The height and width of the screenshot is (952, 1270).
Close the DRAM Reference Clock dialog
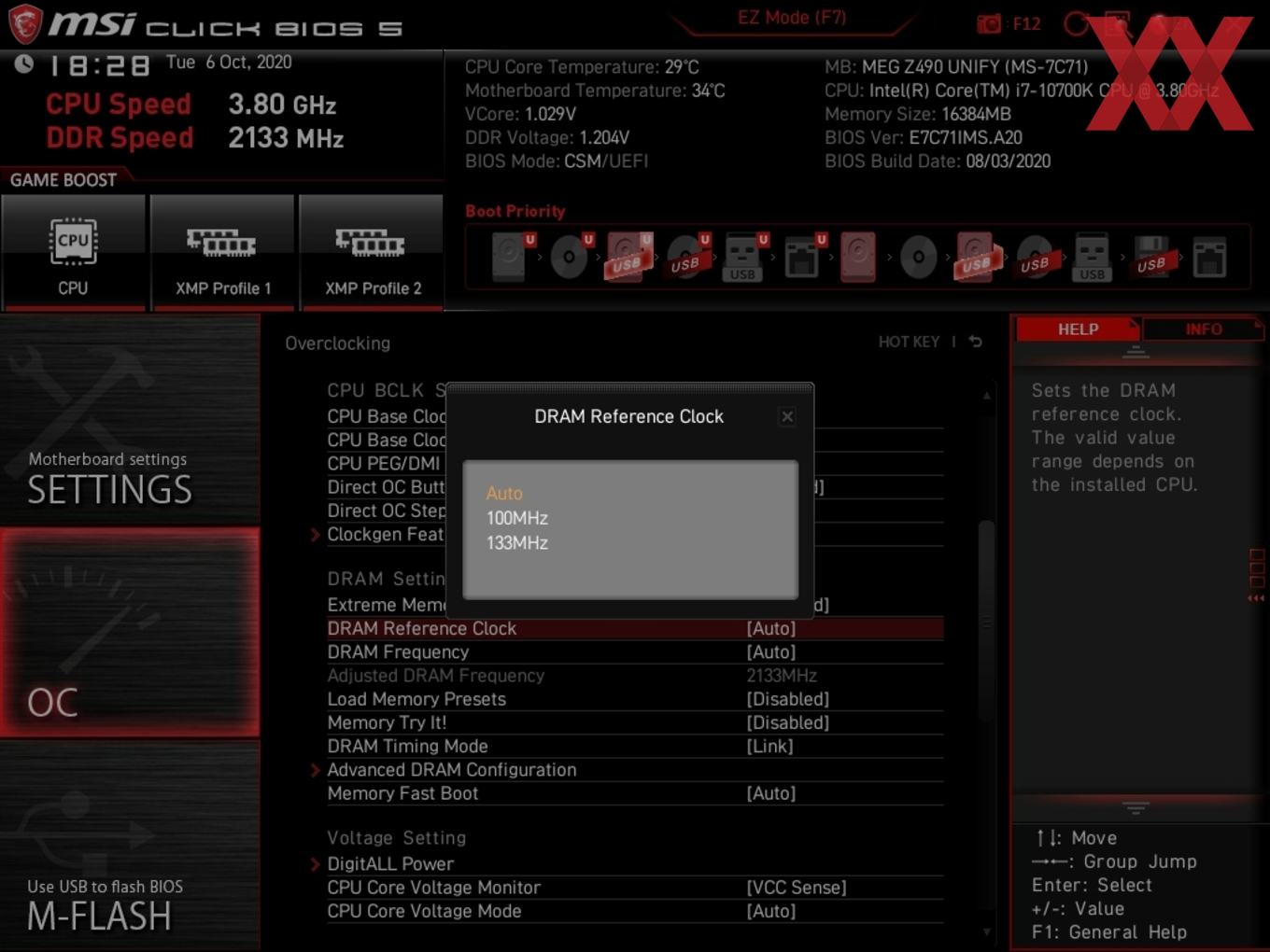tap(787, 416)
